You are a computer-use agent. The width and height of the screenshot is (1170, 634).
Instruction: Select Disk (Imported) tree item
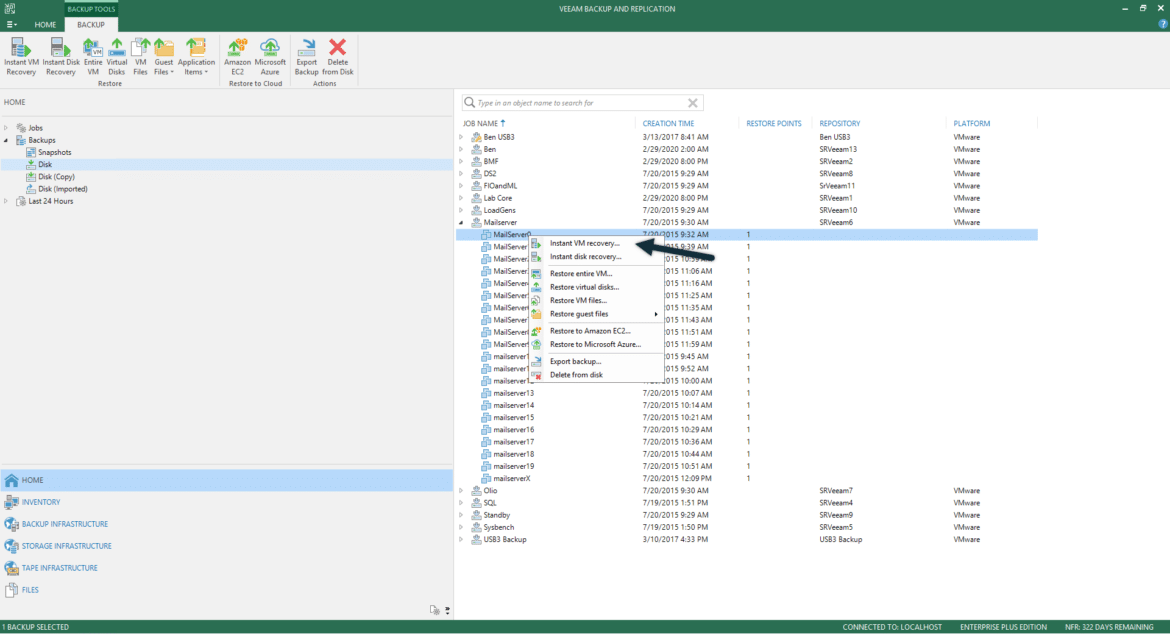coord(63,189)
